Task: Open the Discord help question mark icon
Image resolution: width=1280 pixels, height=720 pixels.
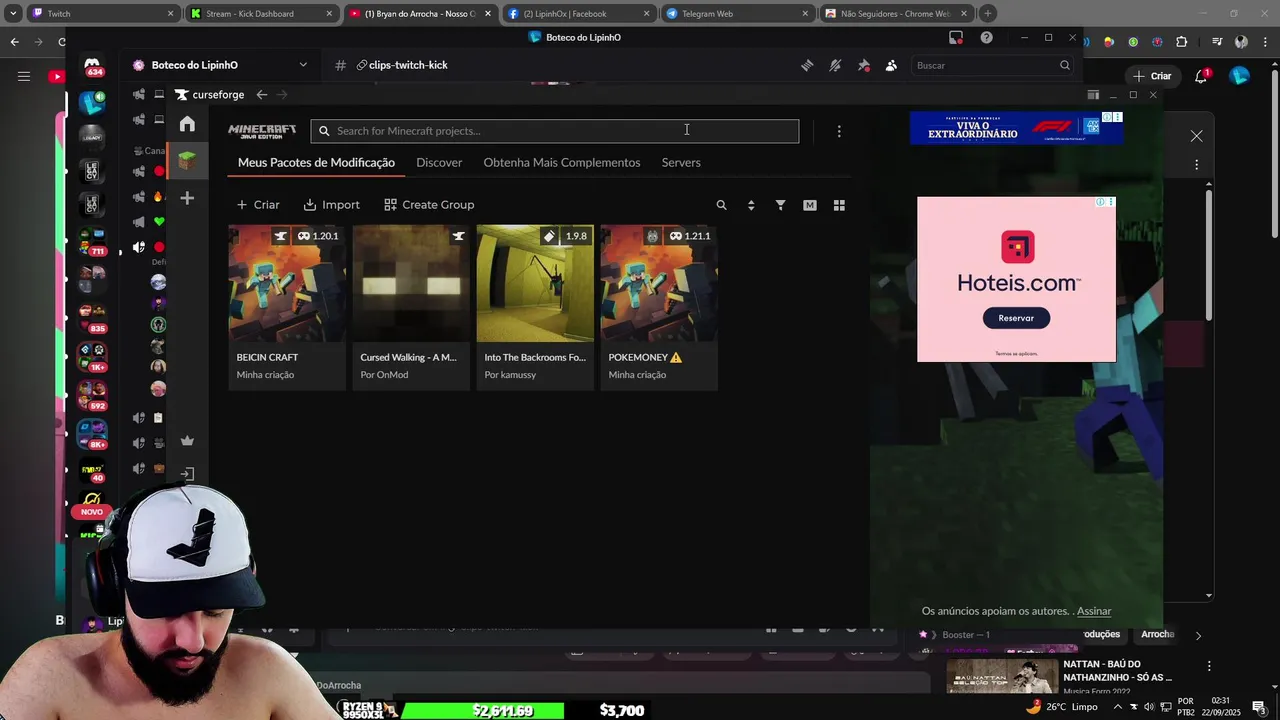Action: [x=987, y=38]
